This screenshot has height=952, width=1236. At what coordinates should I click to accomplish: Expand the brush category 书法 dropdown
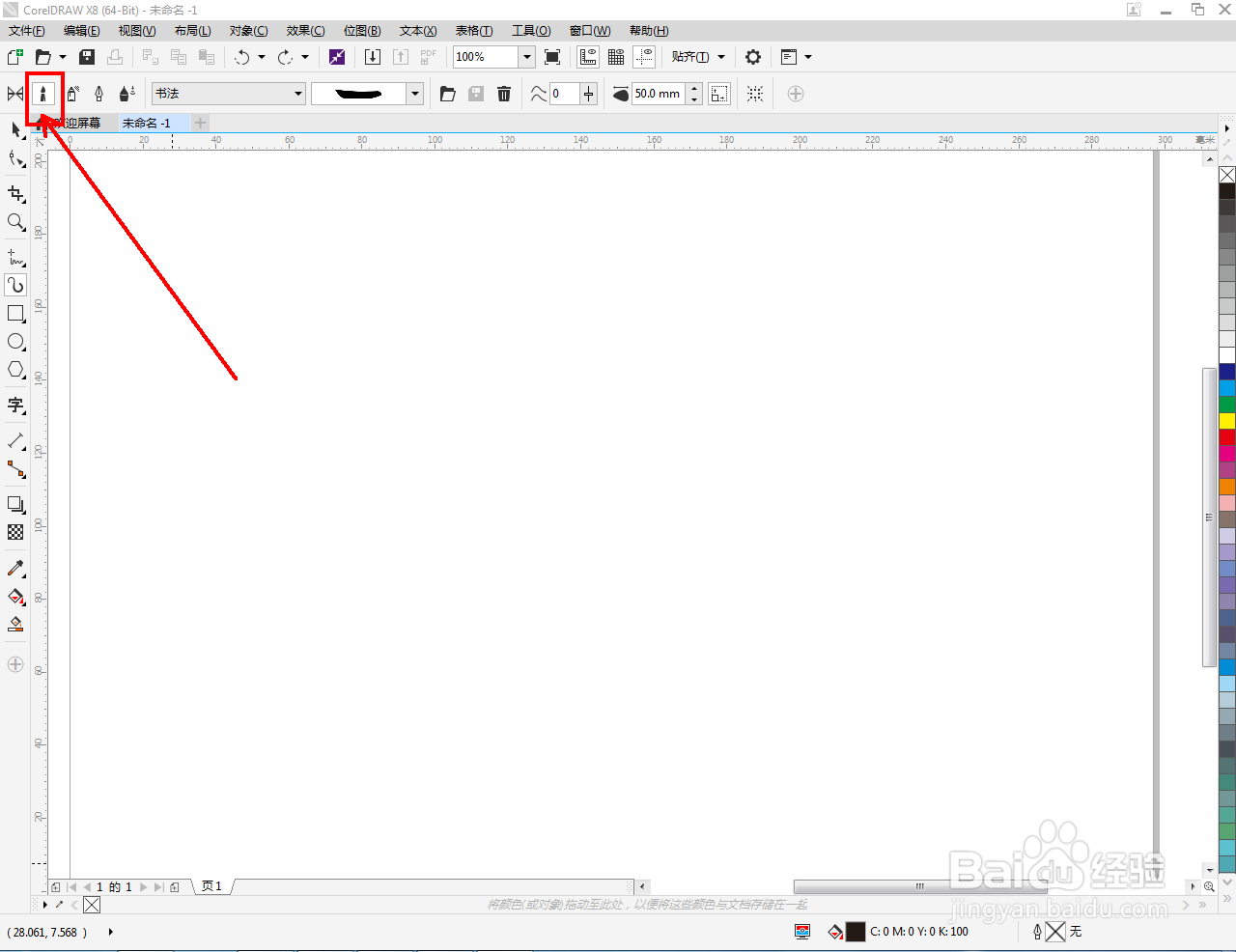[x=298, y=94]
